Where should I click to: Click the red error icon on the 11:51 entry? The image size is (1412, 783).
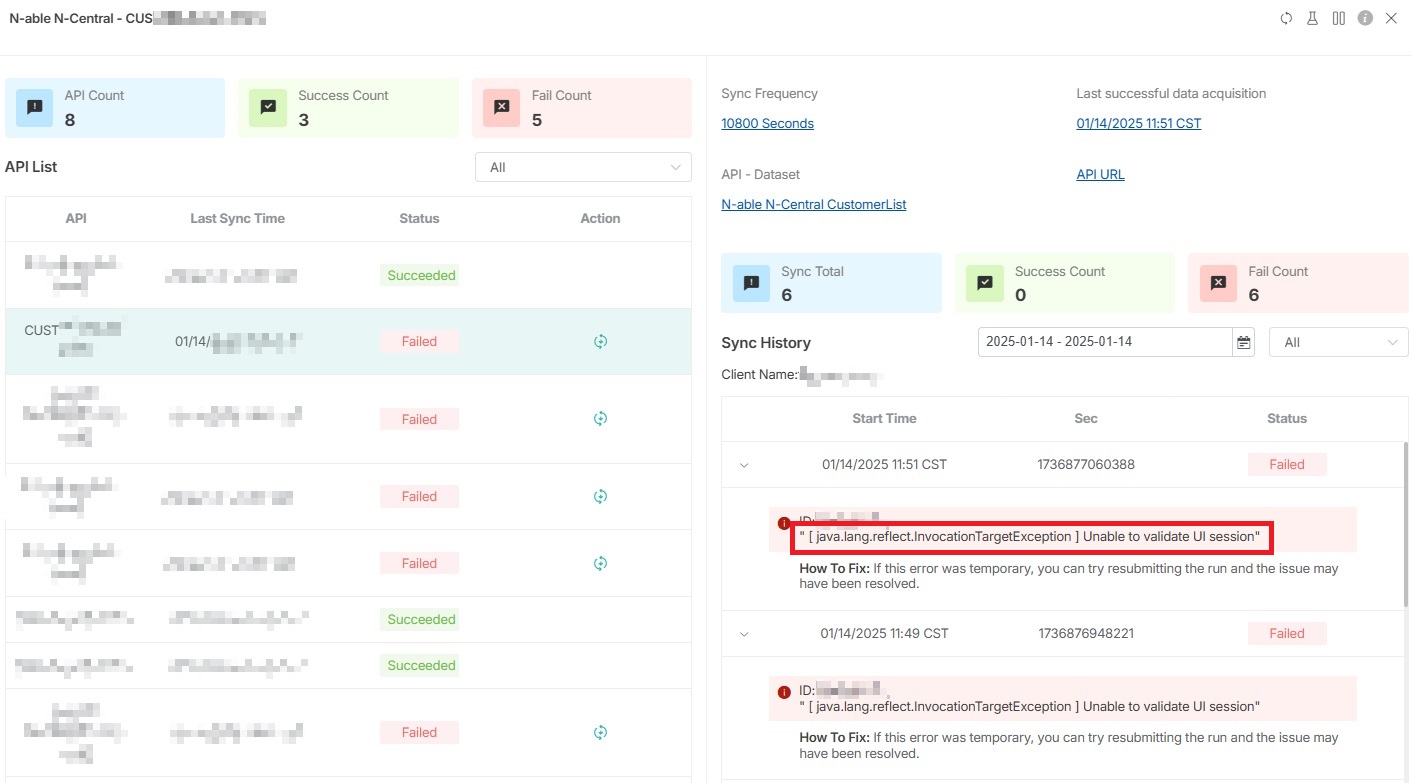(x=784, y=523)
